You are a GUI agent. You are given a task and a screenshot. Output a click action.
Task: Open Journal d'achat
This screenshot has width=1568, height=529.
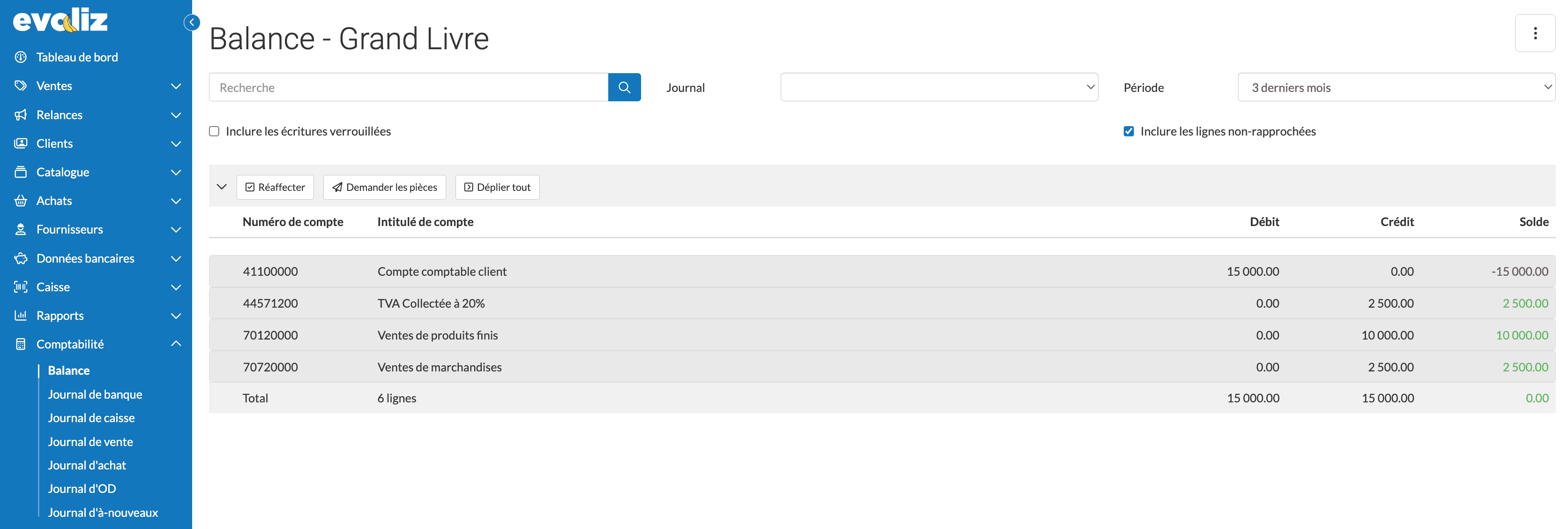87,465
